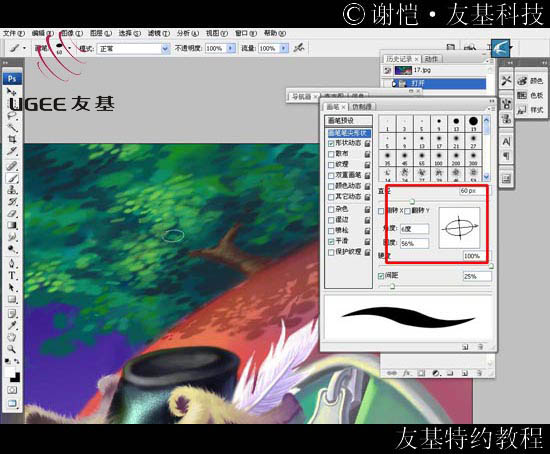The image size is (550, 454).
Task: Open the Styles (样式) panel button
Action: [x=530, y=110]
